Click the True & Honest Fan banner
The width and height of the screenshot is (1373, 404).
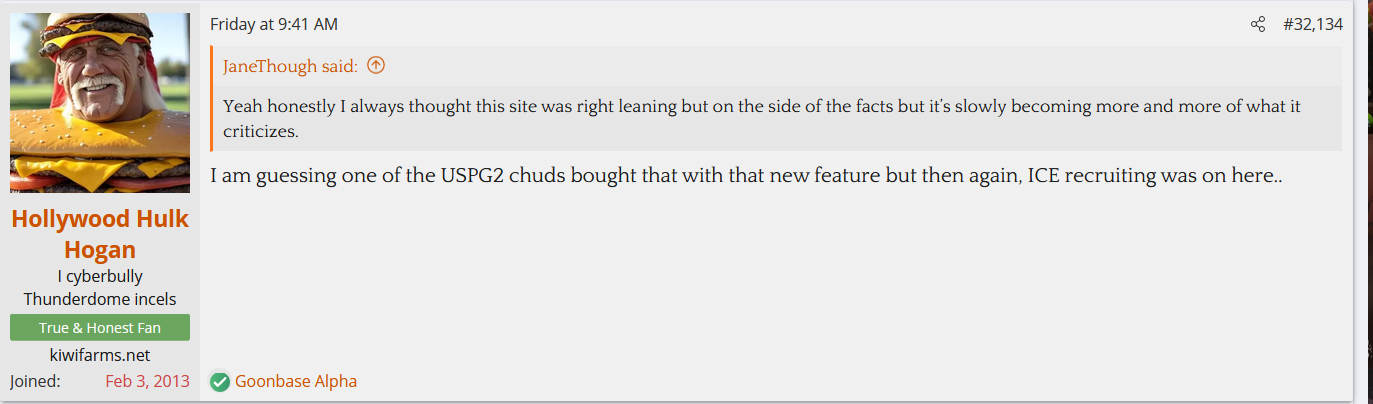pyautogui.click(x=100, y=328)
